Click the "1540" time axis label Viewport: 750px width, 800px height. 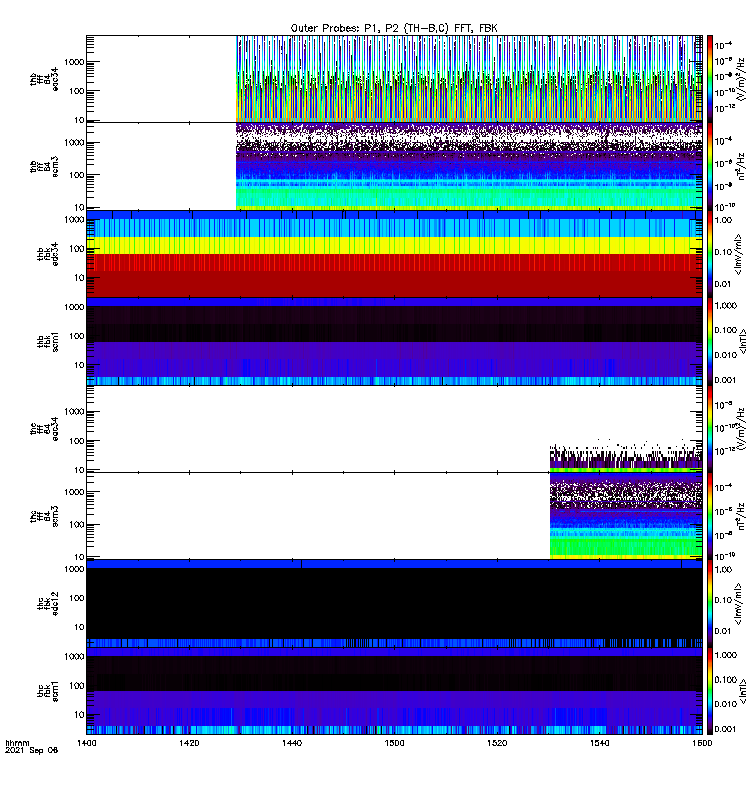pyautogui.click(x=599, y=743)
